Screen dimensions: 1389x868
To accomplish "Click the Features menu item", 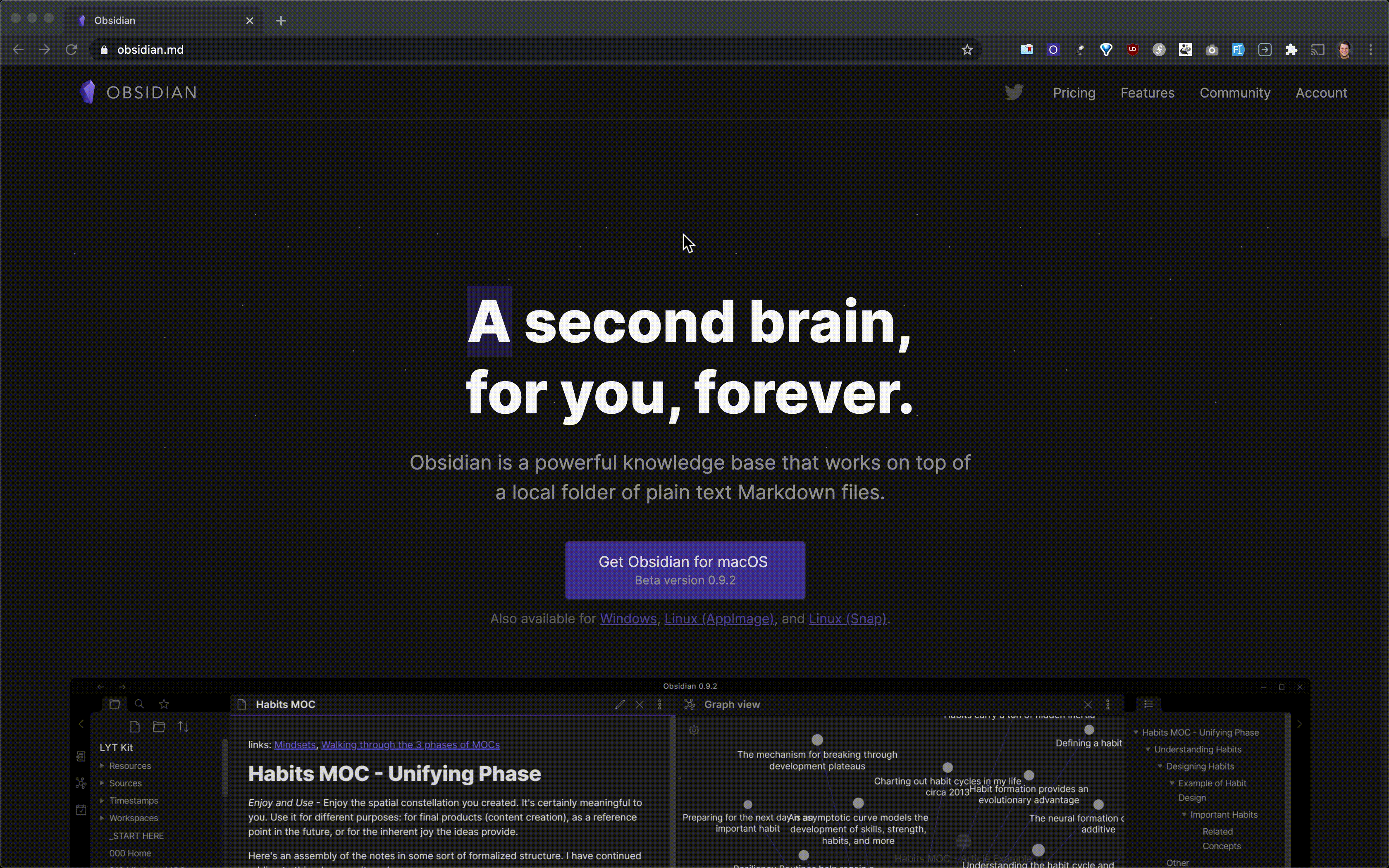I will [1147, 92].
